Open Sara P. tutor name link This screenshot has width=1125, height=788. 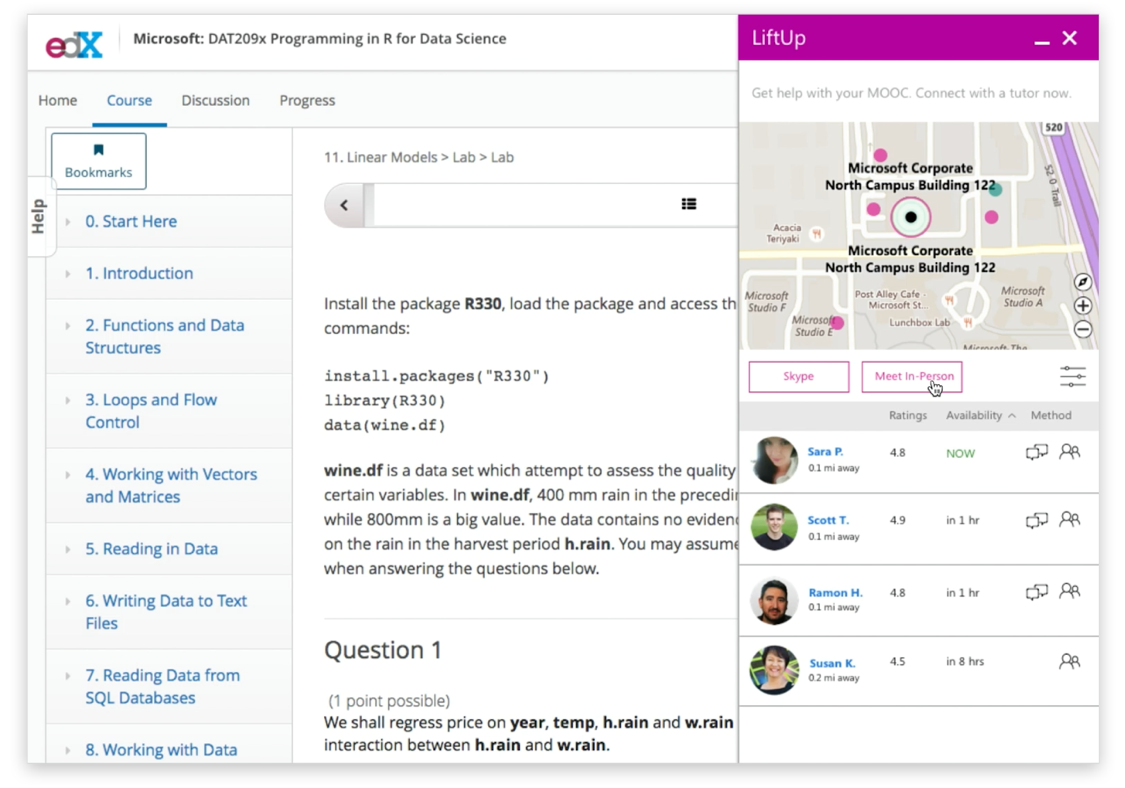point(825,451)
